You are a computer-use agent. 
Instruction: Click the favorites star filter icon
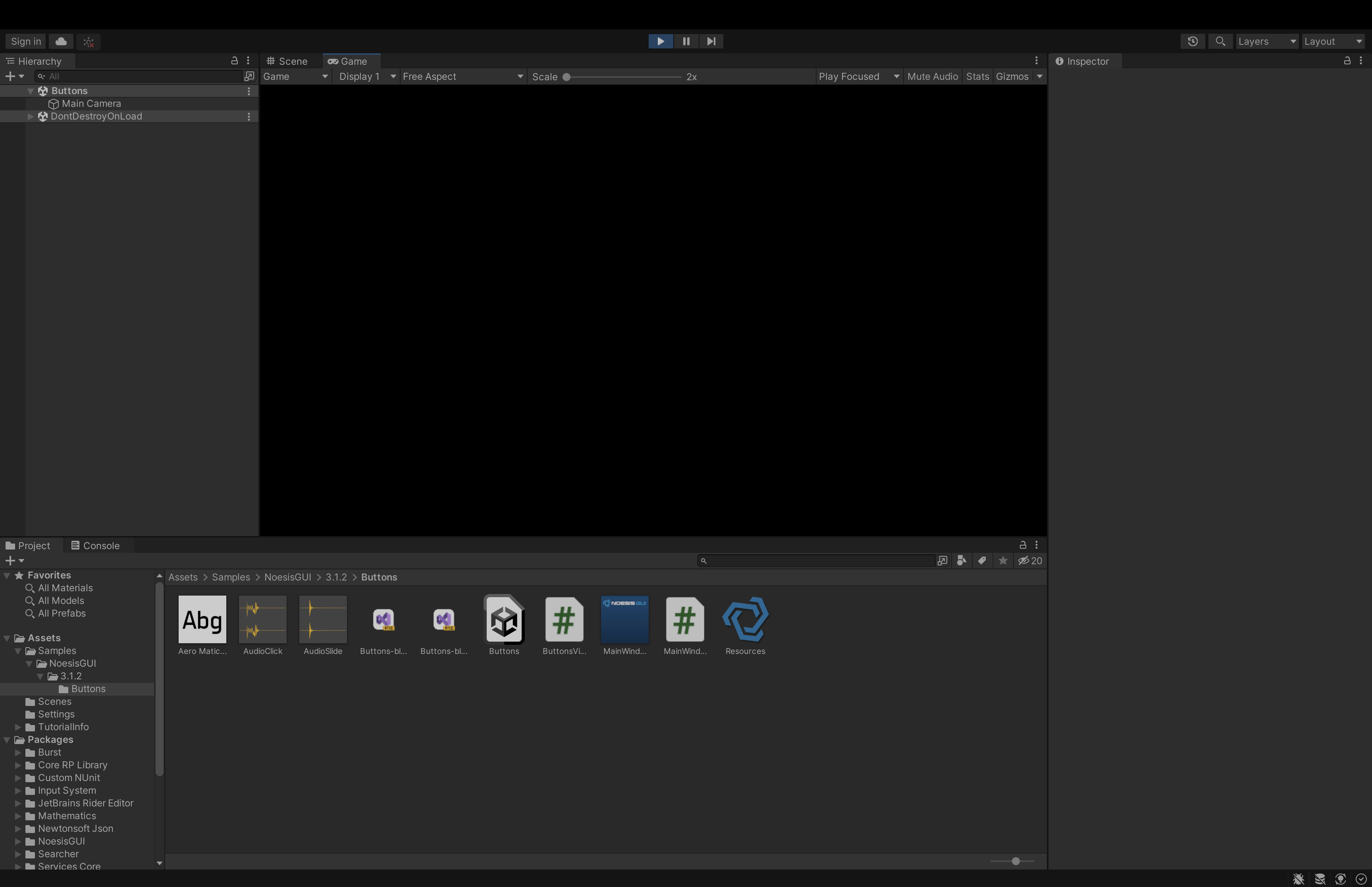pos(1003,560)
